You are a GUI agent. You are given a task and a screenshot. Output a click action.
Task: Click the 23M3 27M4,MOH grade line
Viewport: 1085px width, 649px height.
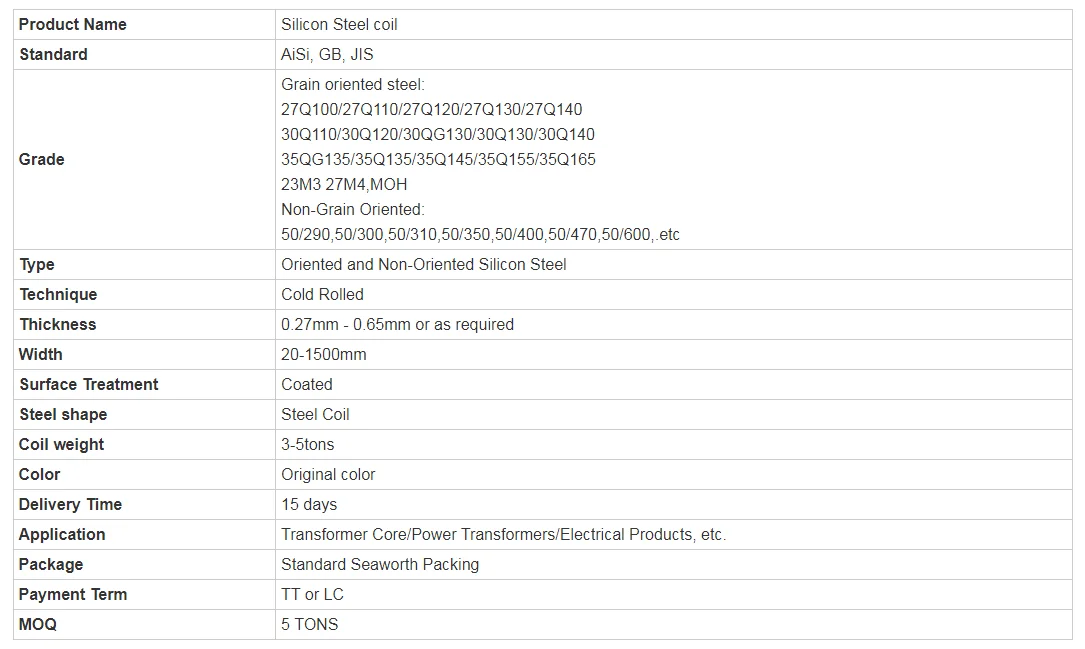[344, 184]
